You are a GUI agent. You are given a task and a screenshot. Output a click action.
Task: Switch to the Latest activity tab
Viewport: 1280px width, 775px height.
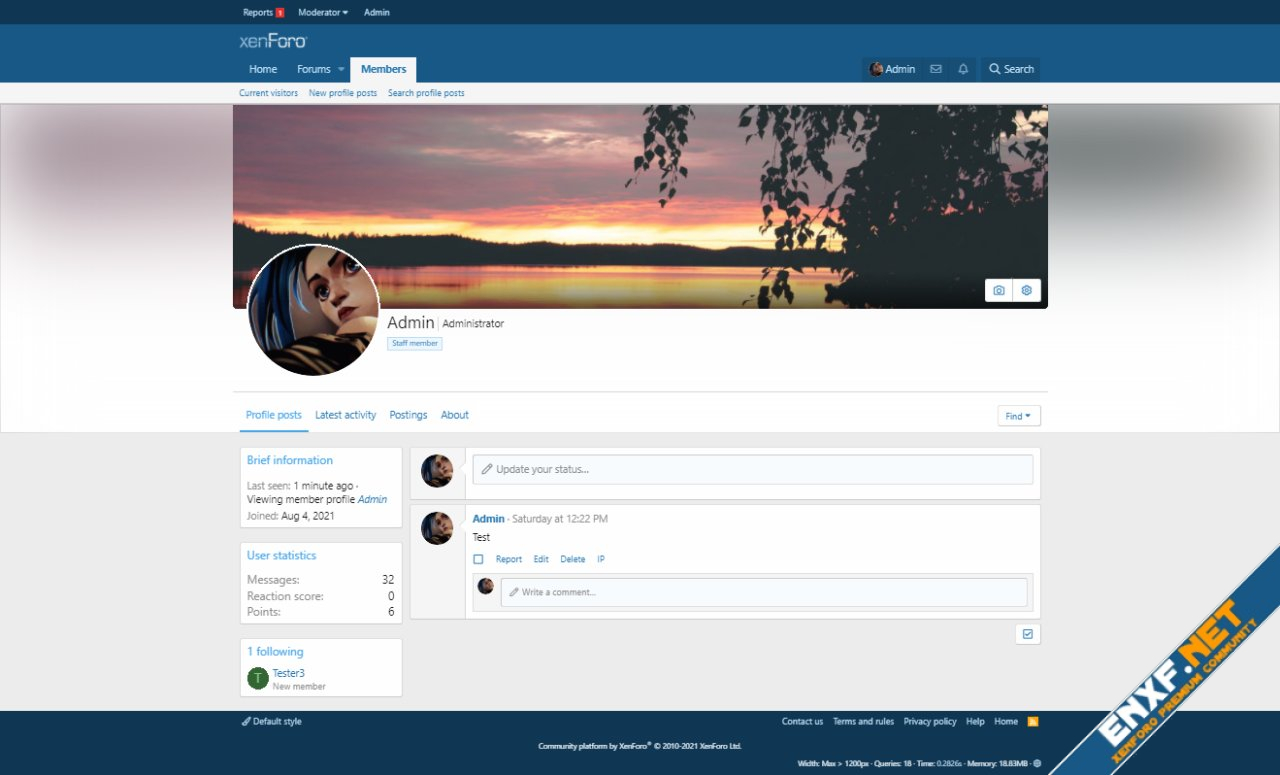tap(345, 415)
